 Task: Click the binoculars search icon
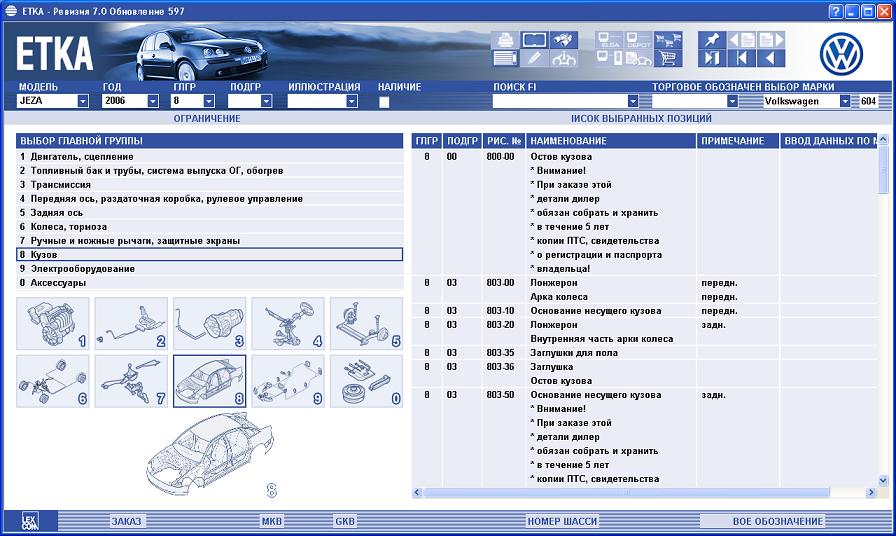pyautogui.click(x=563, y=40)
